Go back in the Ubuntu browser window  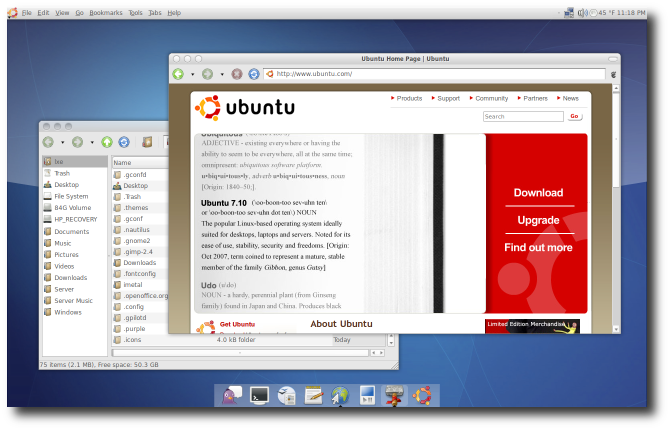(x=178, y=74)
